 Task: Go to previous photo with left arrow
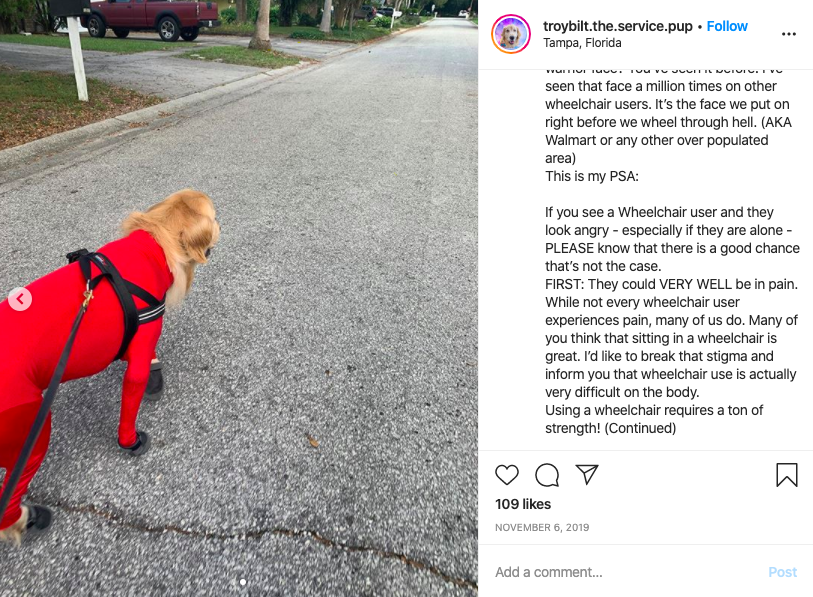pos(20,299)
